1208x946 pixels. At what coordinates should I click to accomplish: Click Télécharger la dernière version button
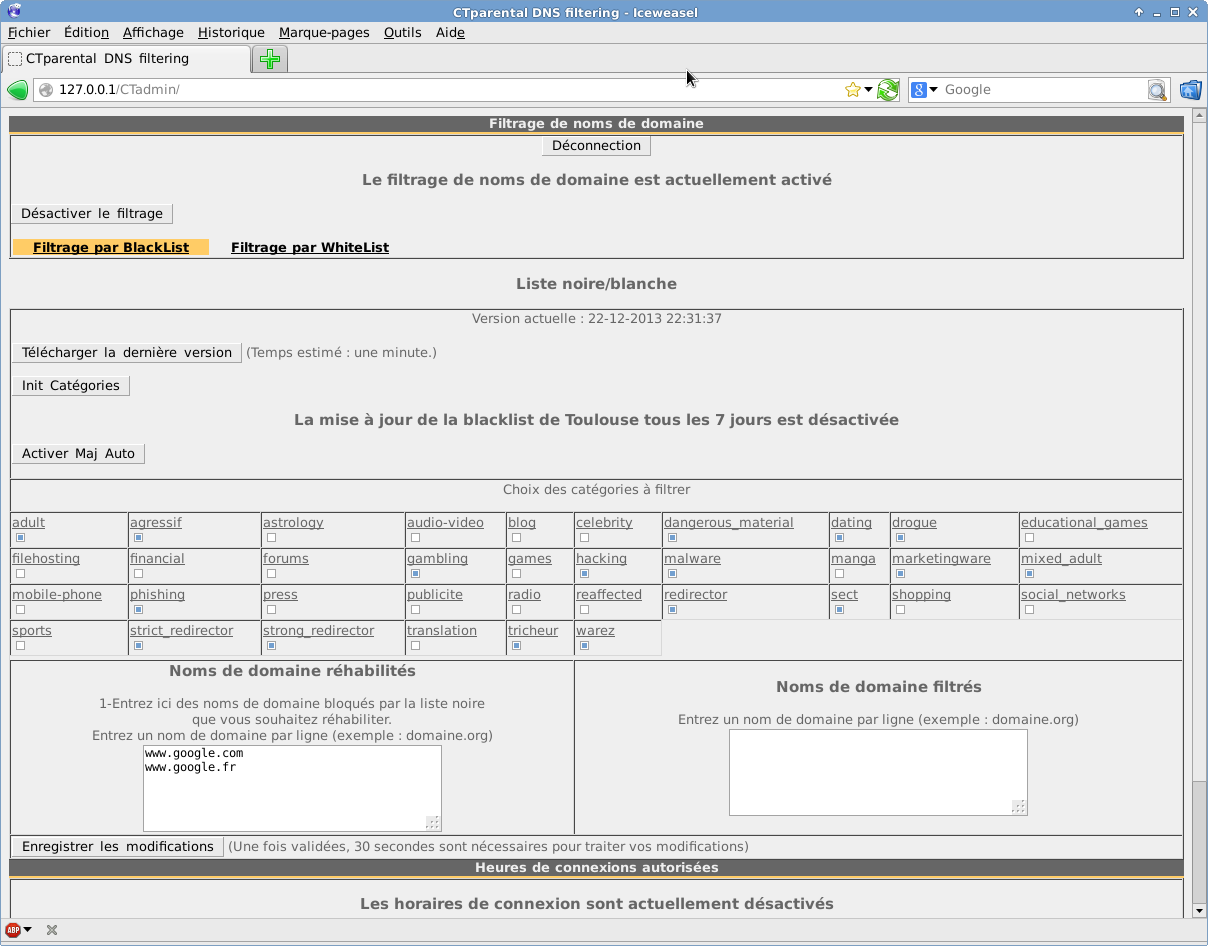pos(127,353)
